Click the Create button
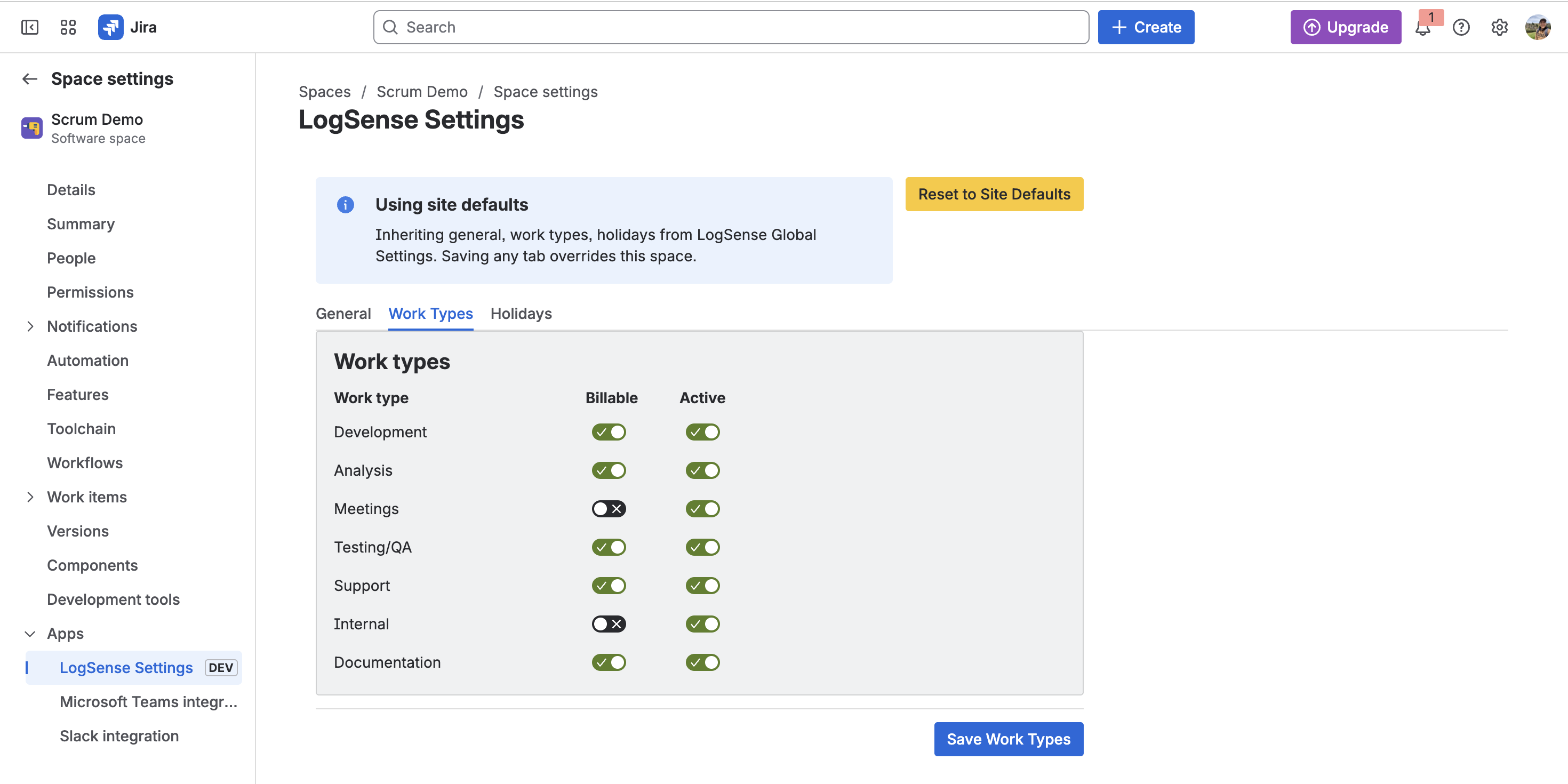Screen dimensions: 1568x784 1146,27
